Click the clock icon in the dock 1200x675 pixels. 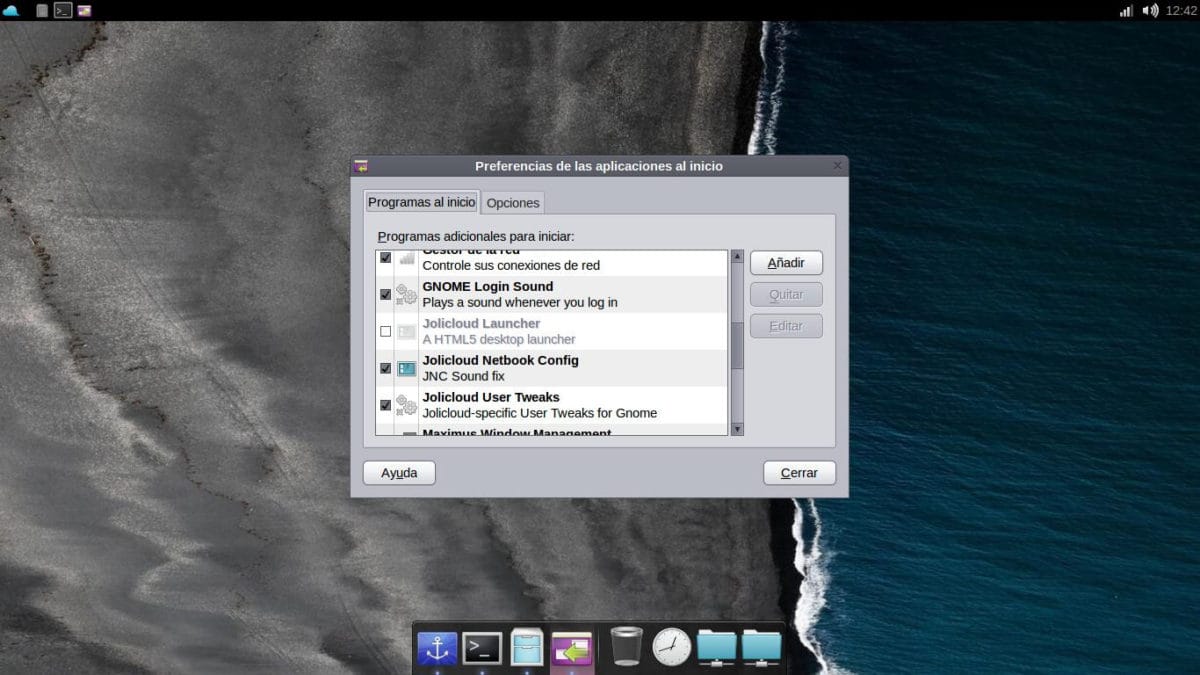pos(671,648)
